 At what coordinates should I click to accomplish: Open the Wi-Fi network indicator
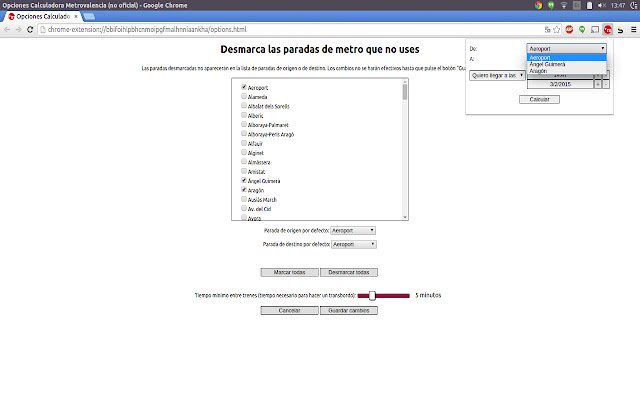click(x=564, y=5)
